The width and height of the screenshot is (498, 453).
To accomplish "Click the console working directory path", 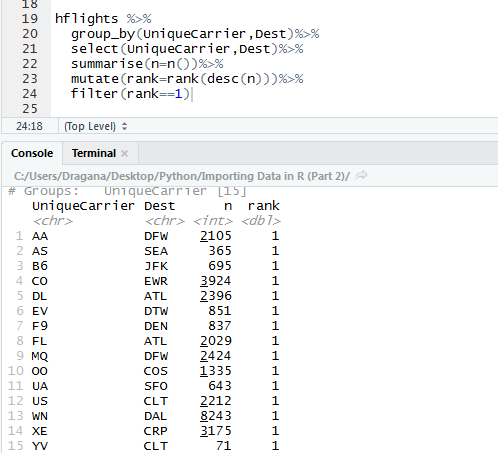I will click(x=182, y=176).
